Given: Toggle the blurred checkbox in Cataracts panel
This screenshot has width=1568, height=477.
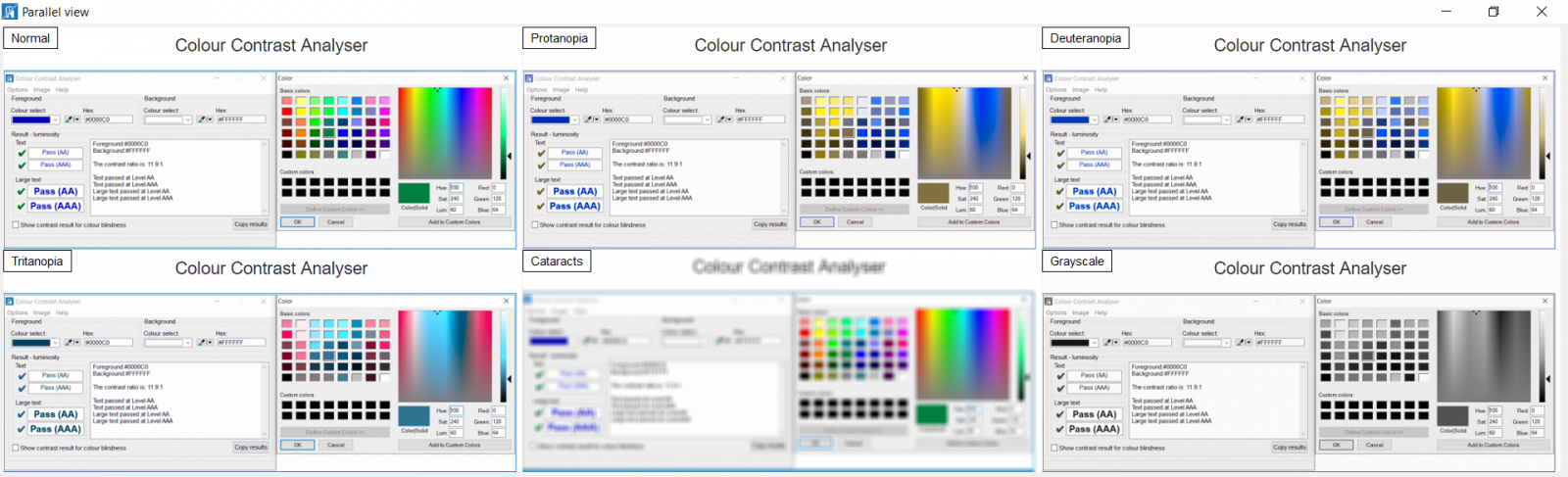Looking at the screenshot, I should click(535, 447).
